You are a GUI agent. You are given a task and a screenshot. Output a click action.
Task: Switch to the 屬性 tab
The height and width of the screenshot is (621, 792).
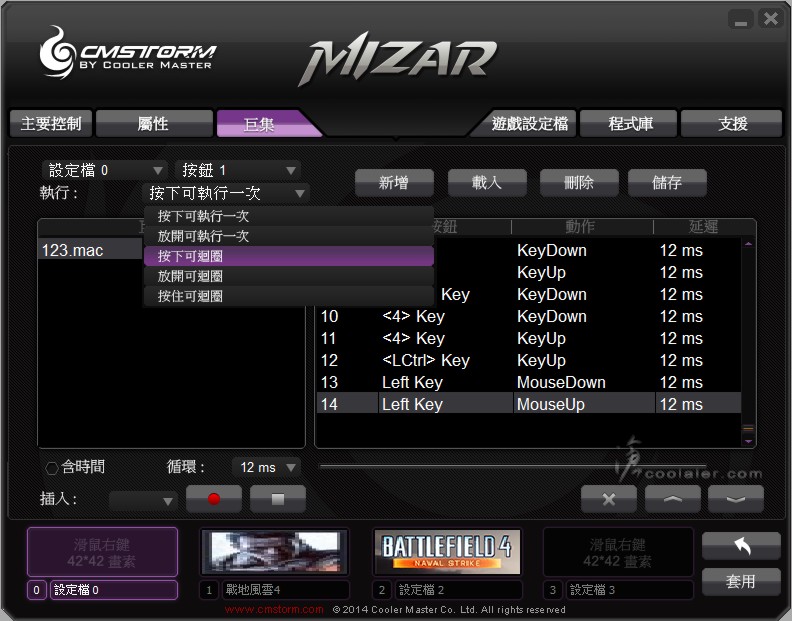[x=154, y=123]
